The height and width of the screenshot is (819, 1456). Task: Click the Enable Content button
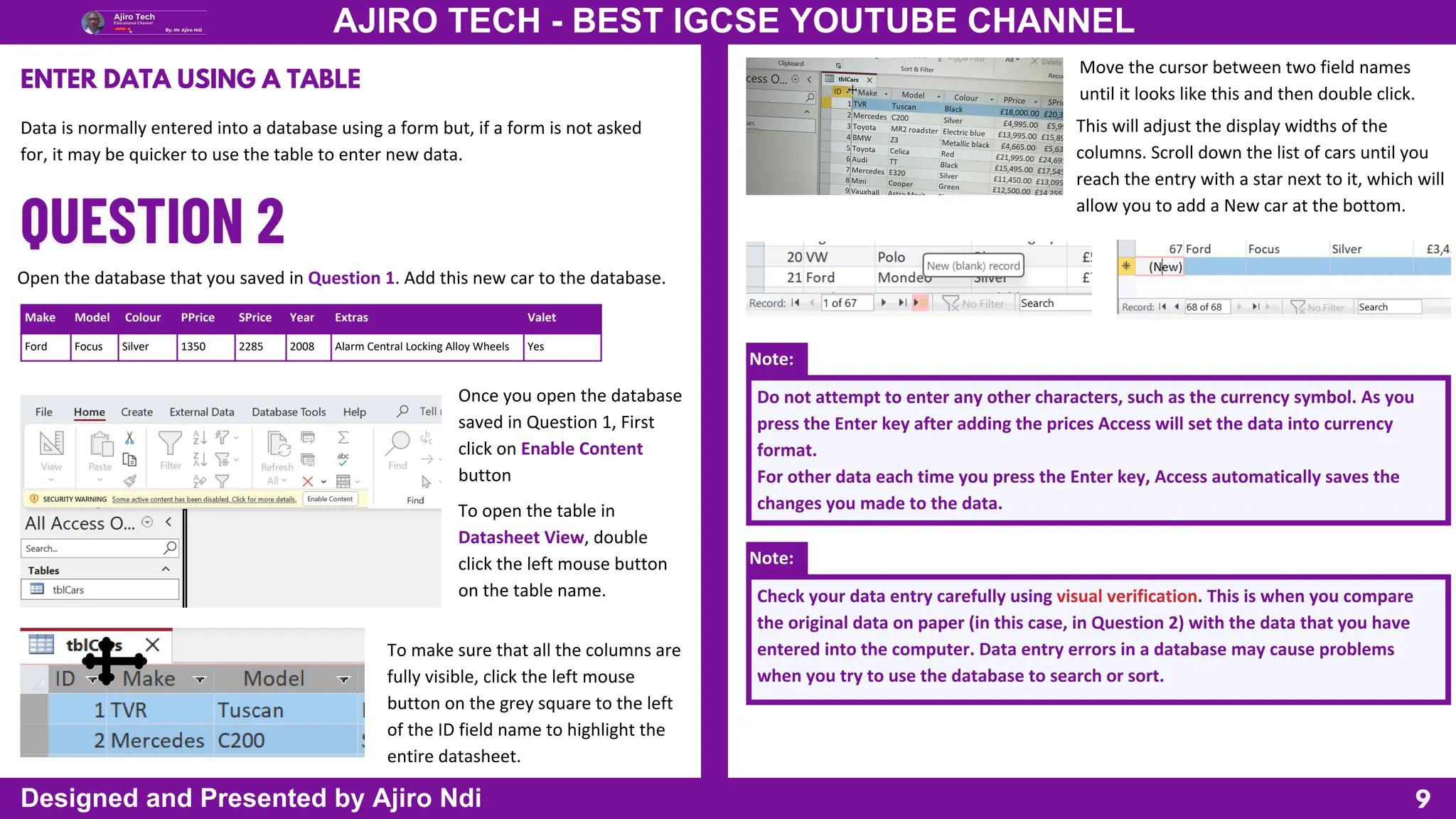tap(330, 499)
